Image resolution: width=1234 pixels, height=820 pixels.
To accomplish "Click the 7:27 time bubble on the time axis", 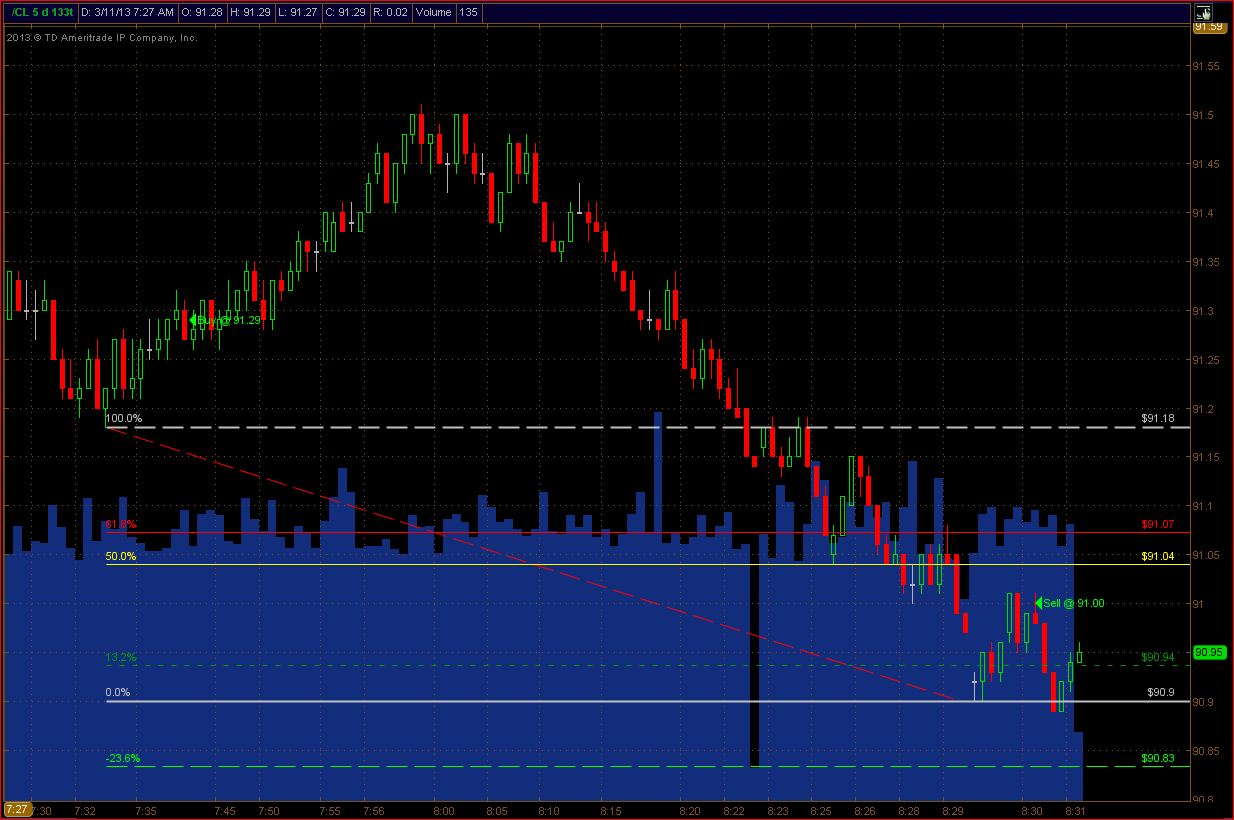I will pyautogui.click(x=16, y=809).
